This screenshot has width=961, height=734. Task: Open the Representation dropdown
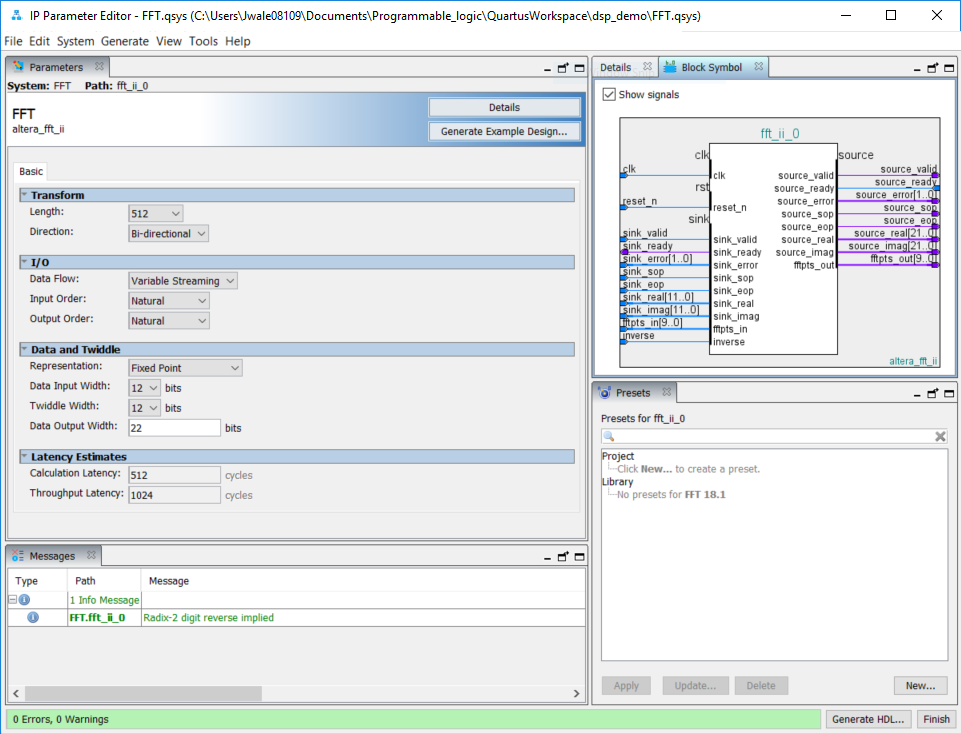pos(185,368)
